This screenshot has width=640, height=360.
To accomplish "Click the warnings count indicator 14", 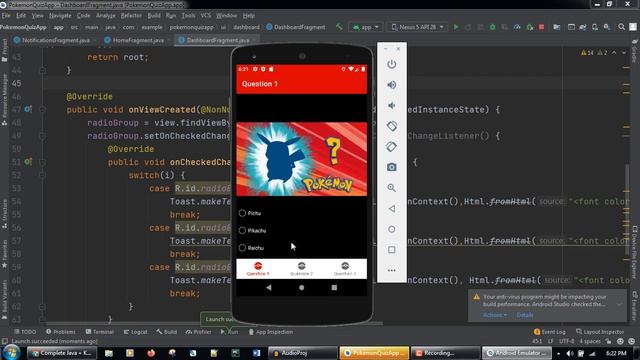I will click(x=587, y=53).
